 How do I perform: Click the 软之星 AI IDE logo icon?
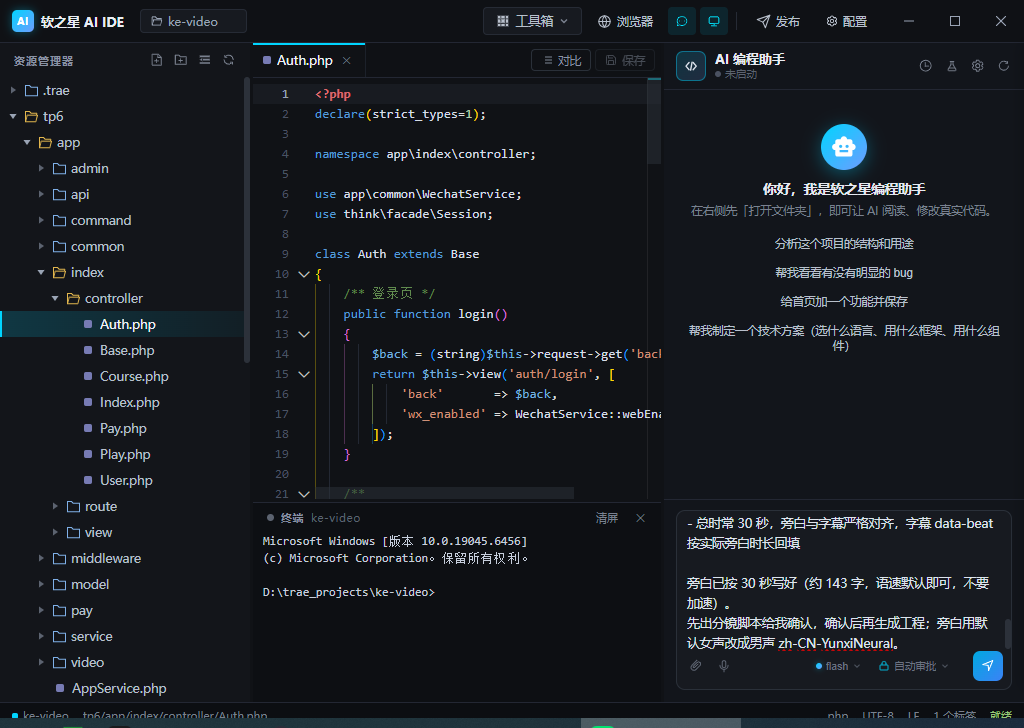(23, 22)
